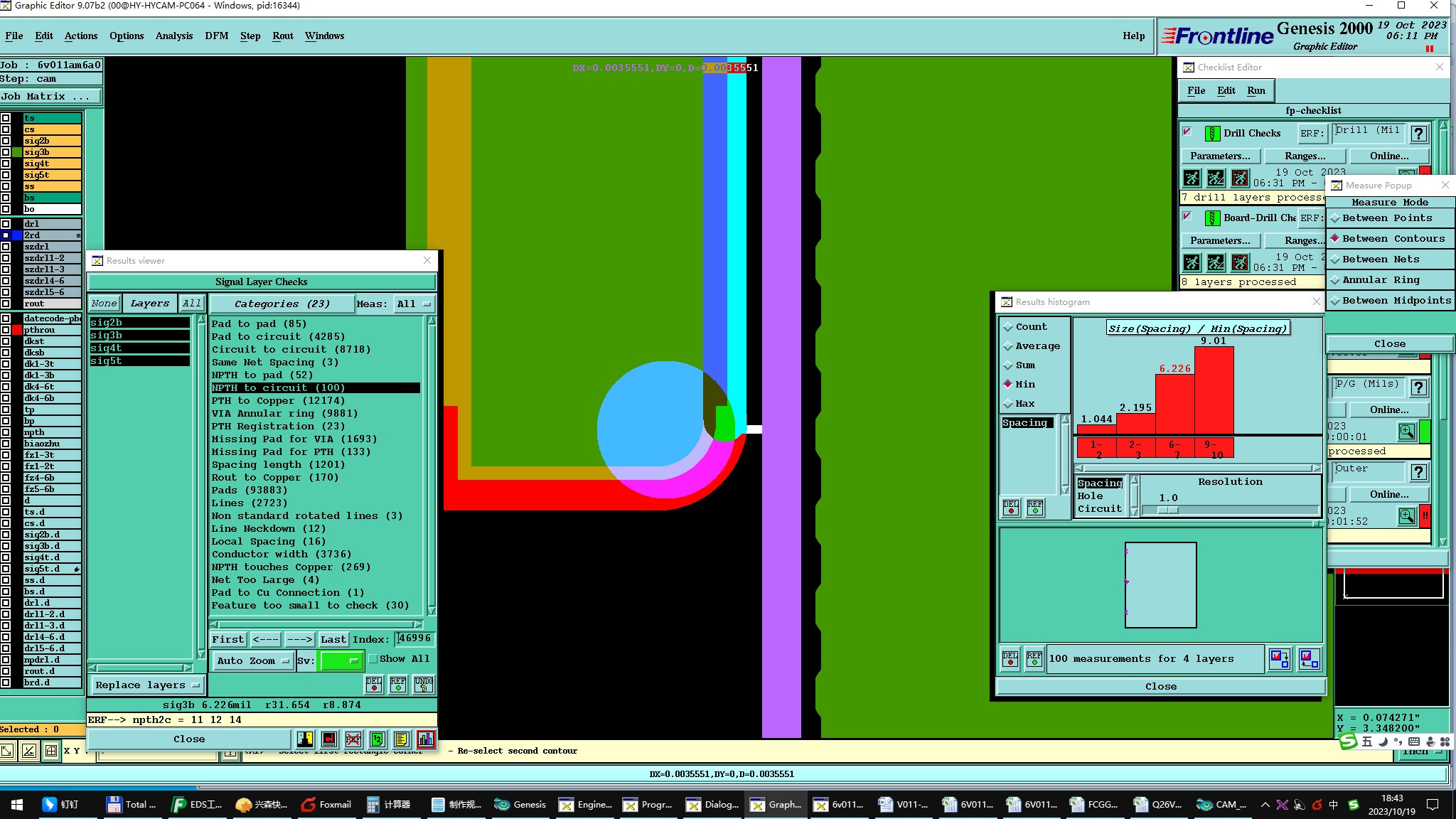Open the DFM menu

point(216,36)
